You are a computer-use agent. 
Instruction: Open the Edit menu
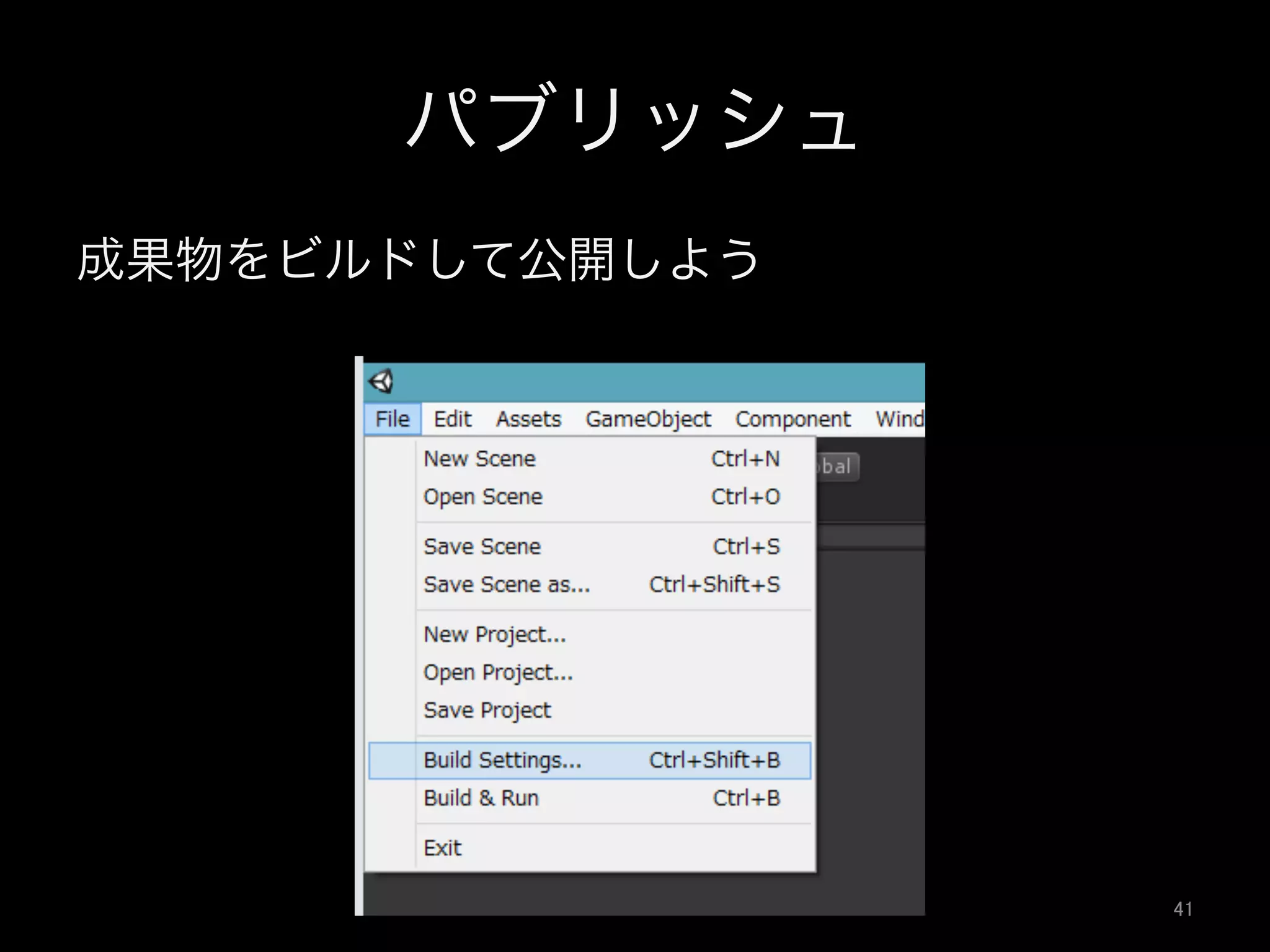453,419
